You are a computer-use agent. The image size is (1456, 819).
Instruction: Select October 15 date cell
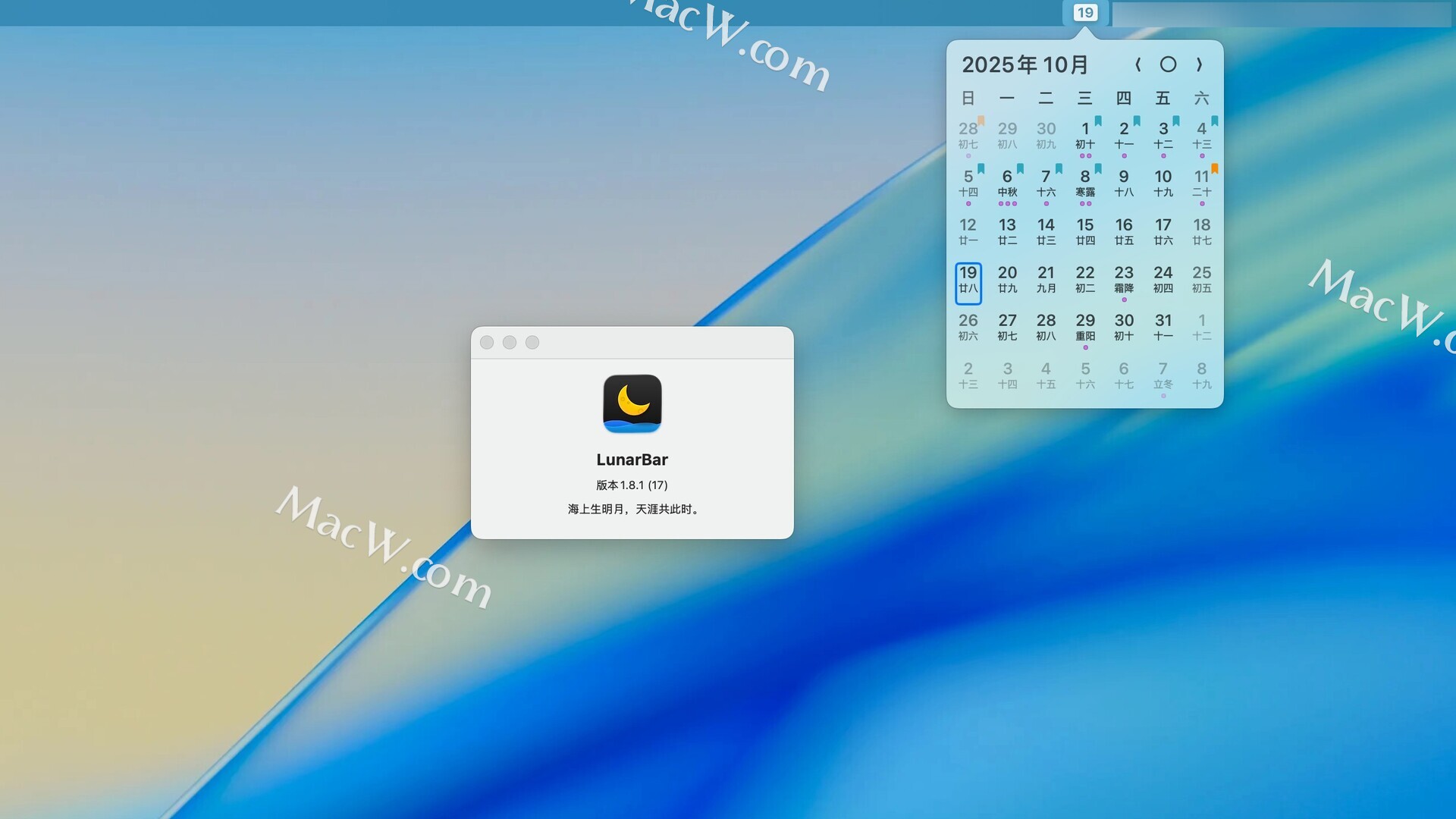[x=1085, y=231]
